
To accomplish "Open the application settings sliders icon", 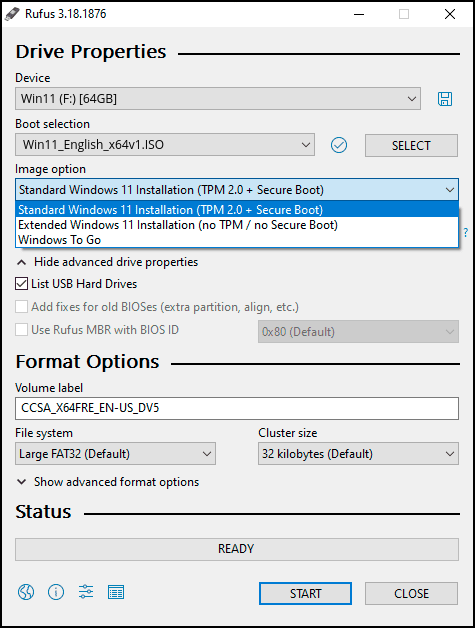I will pos(86,592).
